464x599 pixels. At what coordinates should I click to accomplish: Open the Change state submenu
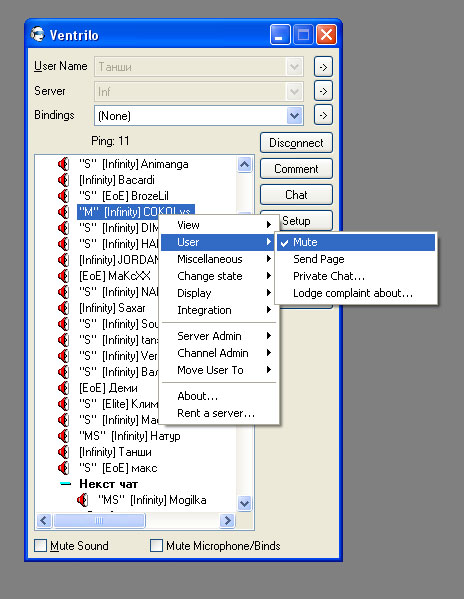[x=219, y=276]
